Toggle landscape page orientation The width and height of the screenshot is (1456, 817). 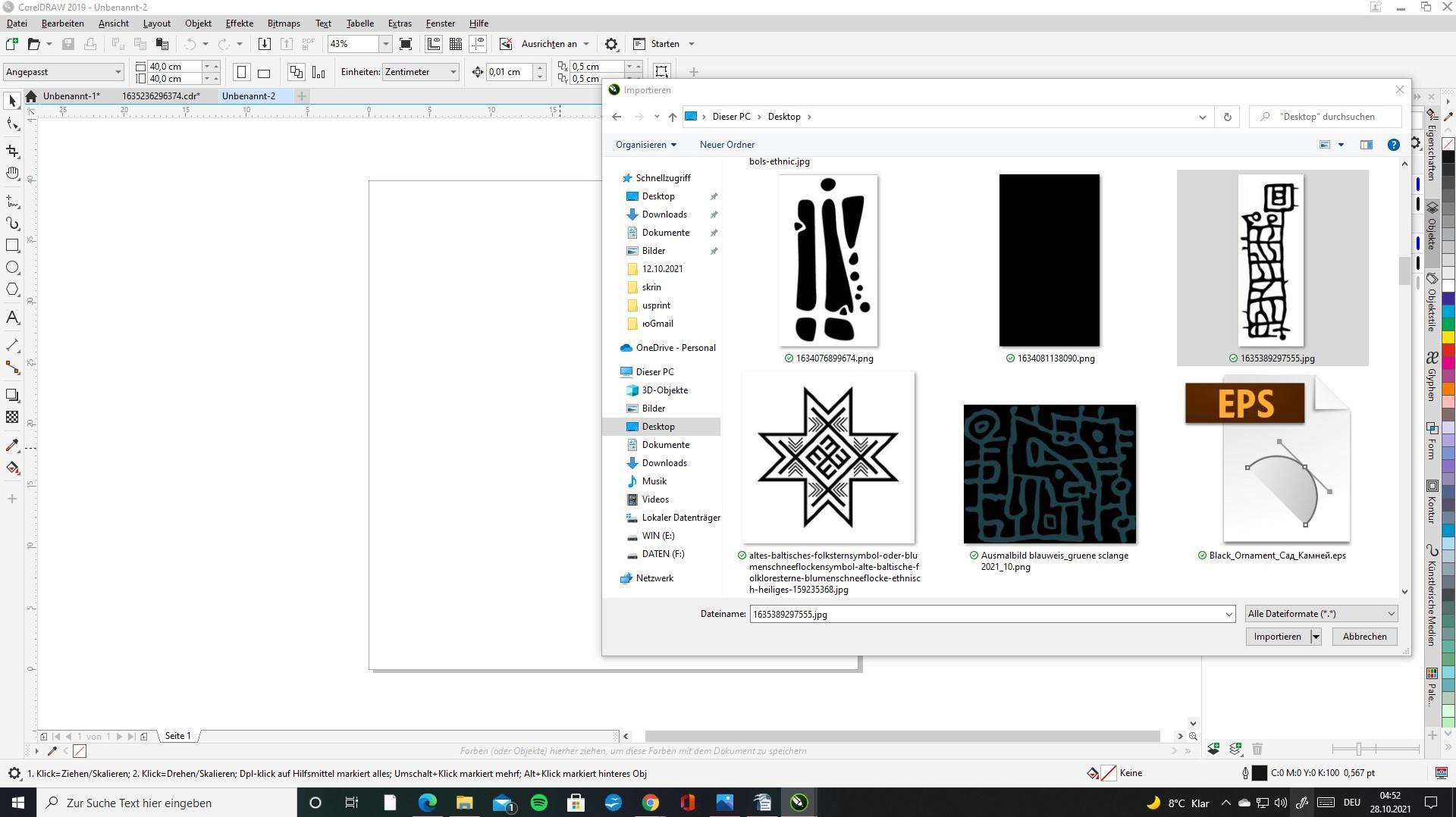[x=264, y=73]
